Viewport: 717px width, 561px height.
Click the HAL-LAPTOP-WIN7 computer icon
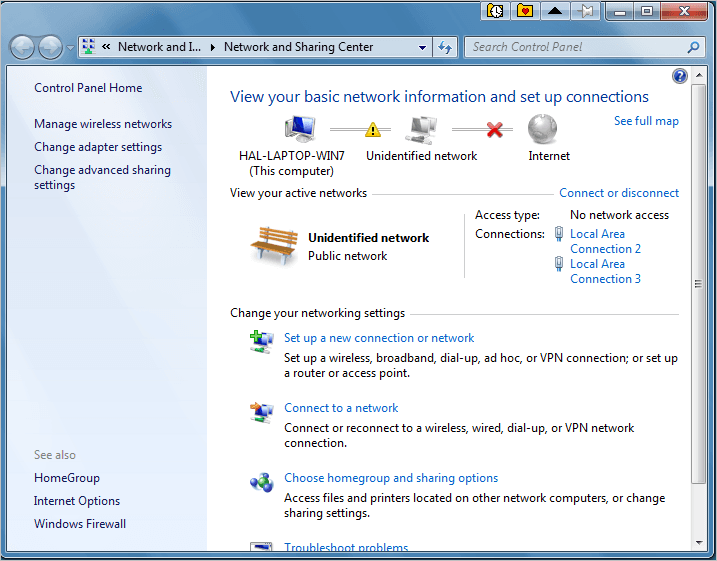tap(300, 128)
